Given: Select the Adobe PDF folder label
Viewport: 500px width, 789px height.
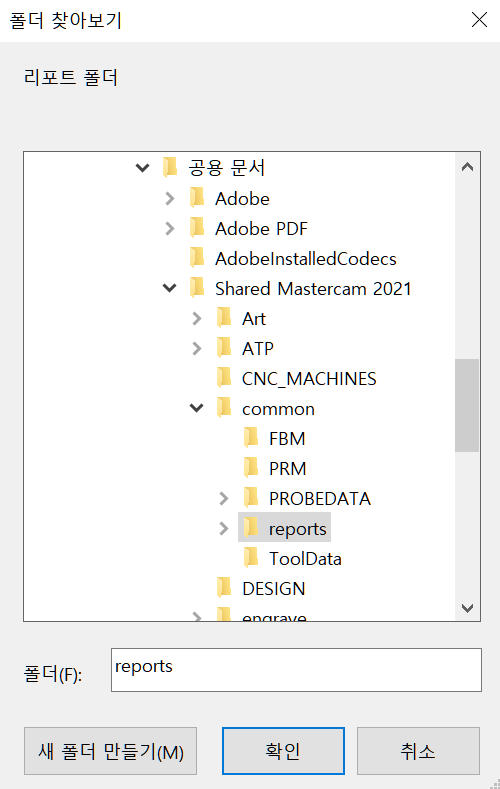Looking at the screenshot, I should tap(261, 229).
